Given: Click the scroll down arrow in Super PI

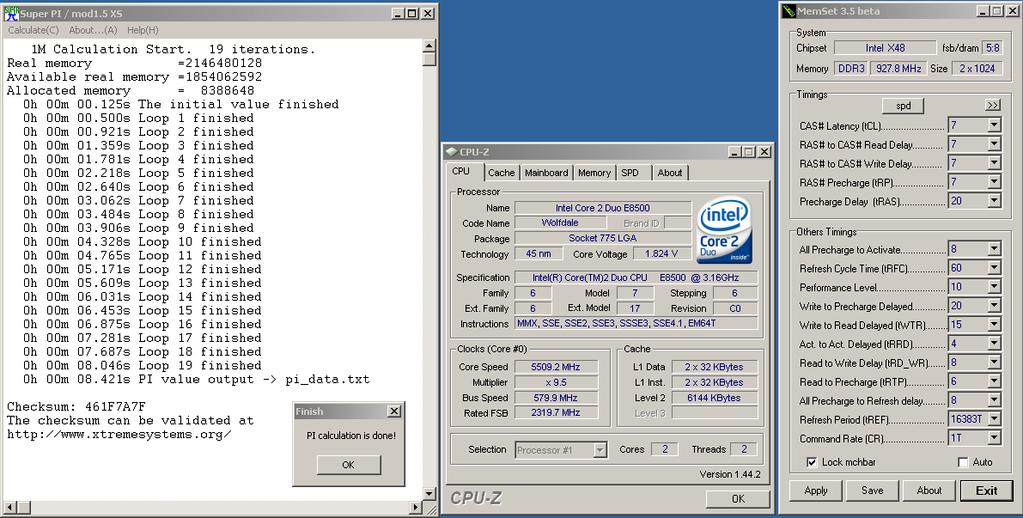Looking at the screenshot, I should pyautogui.click(x=429, y=494).
